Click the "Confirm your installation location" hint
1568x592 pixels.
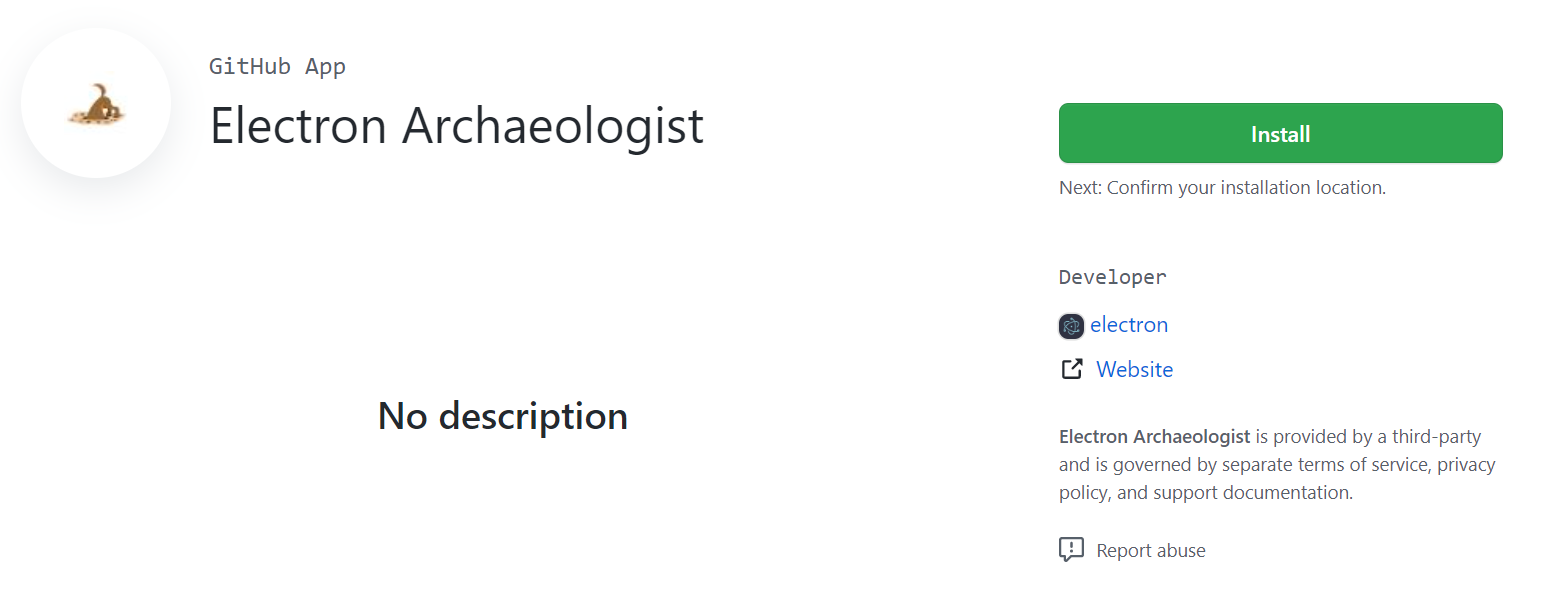coord(1246,187)
